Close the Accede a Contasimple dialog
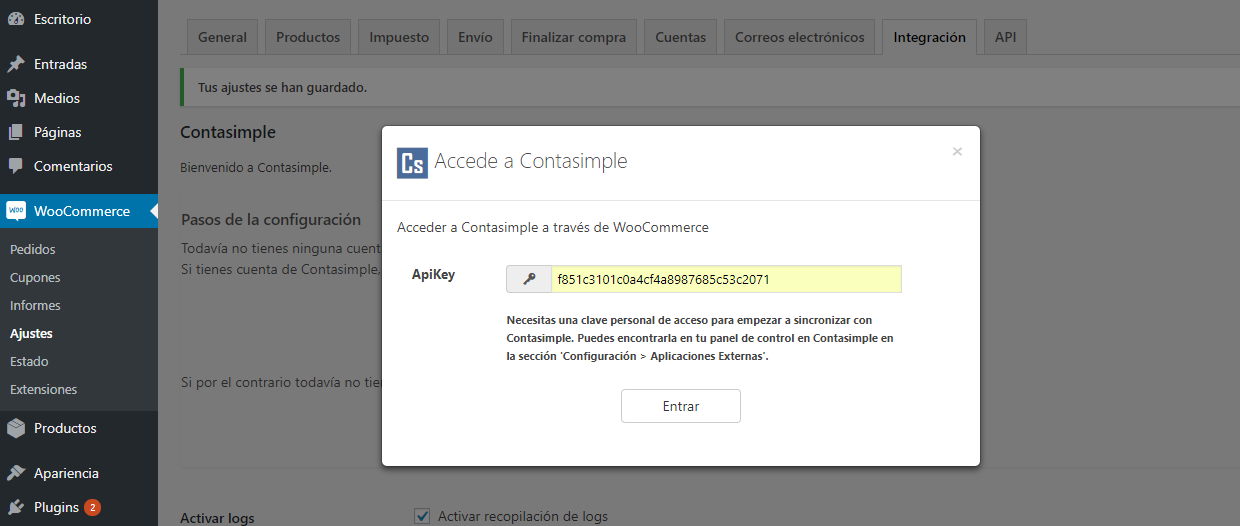The image size is (1240, 526). coord(957,151)
